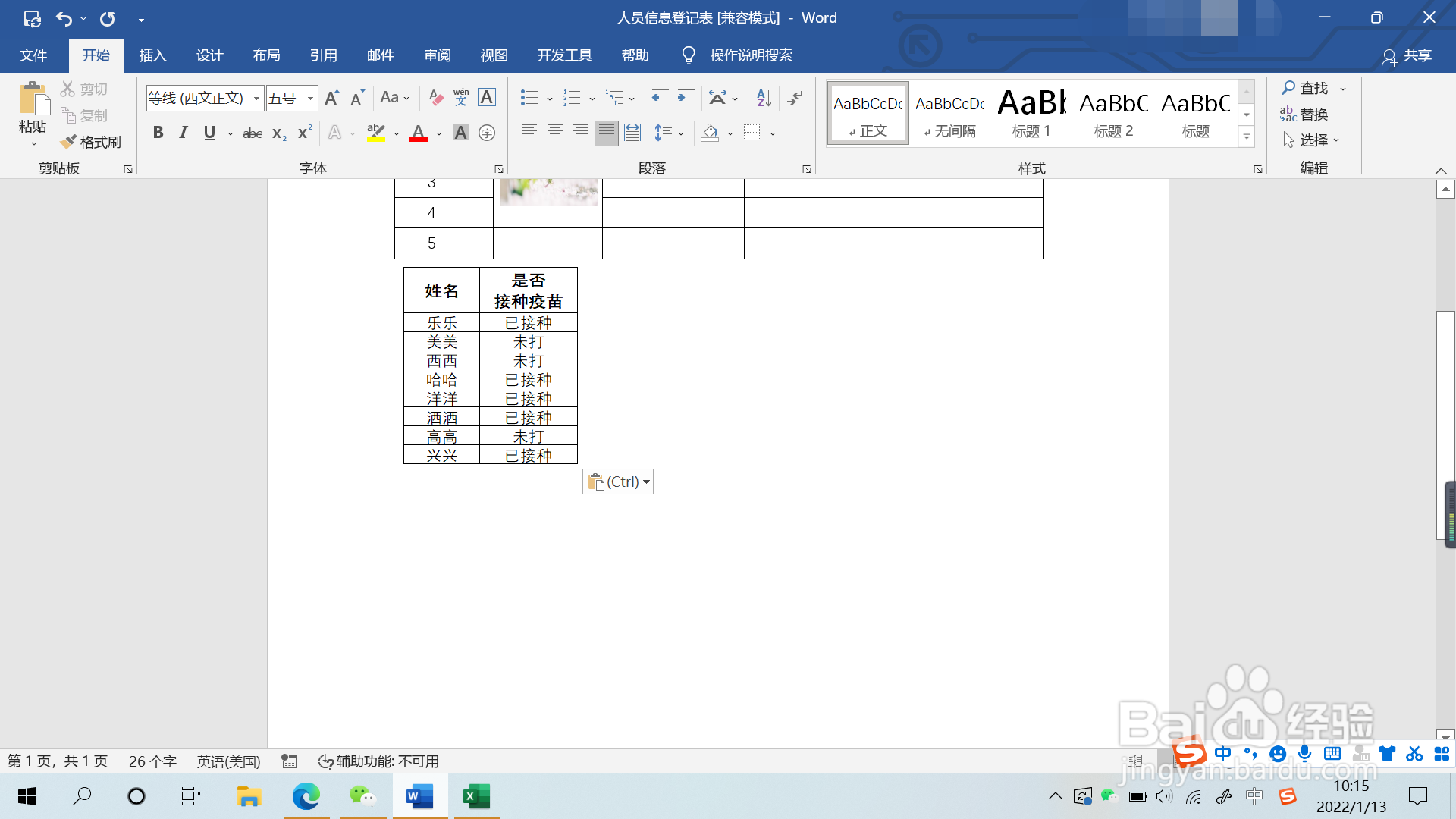Click the Bullets list icon
Image resolution: width=1456 pixels, height=819 pixels.
(529, 98)
